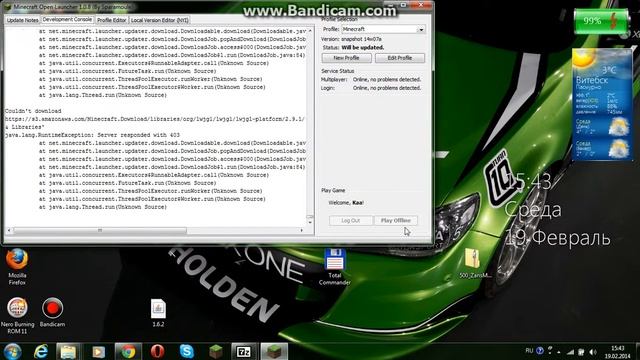
Task: Open network signal tray icon
Action: [571, 351]
